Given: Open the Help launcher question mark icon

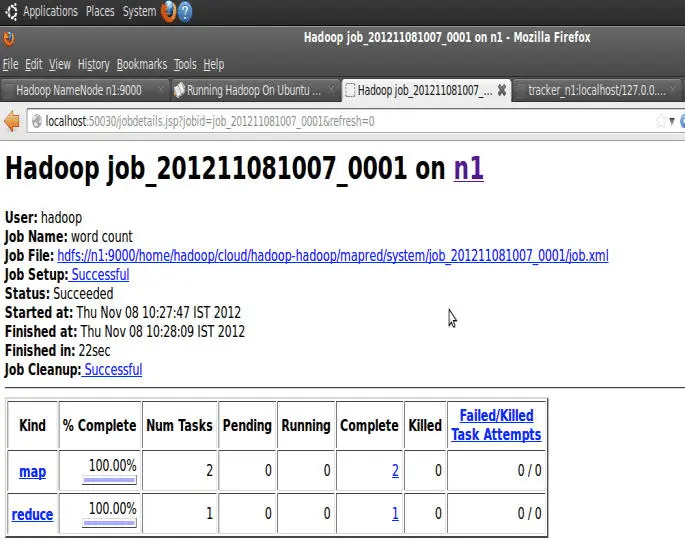Looking at the screenshot, I should coord(185,12).
